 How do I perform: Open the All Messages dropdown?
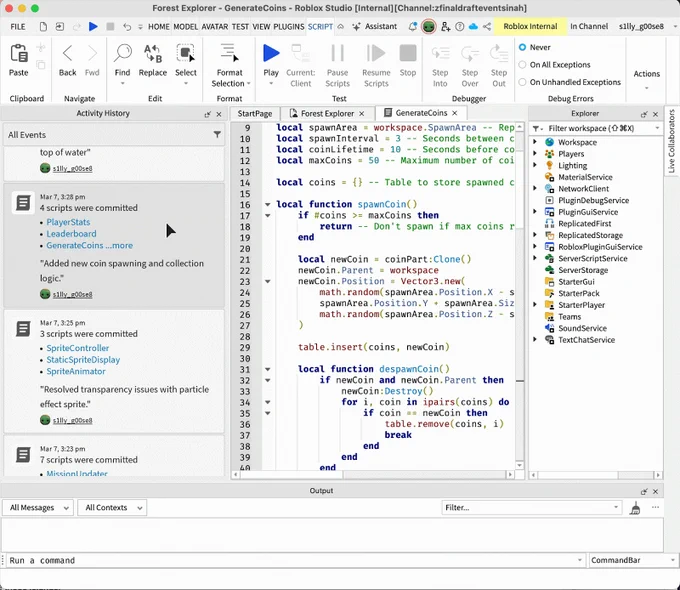(38, 508)
